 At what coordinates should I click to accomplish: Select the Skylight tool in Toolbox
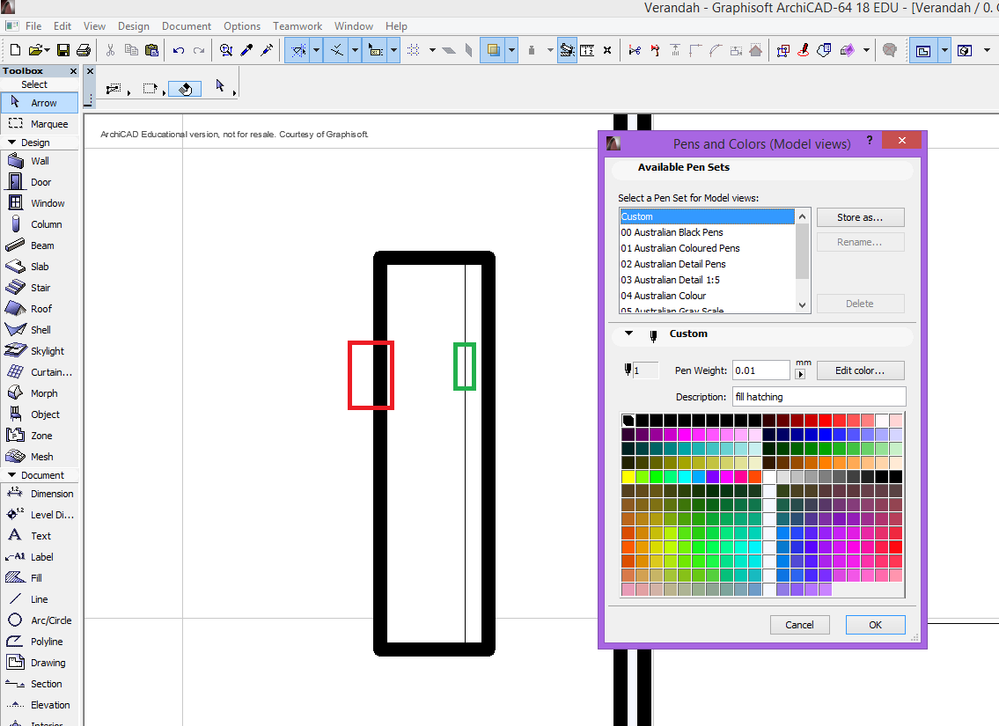coord(40,351)
